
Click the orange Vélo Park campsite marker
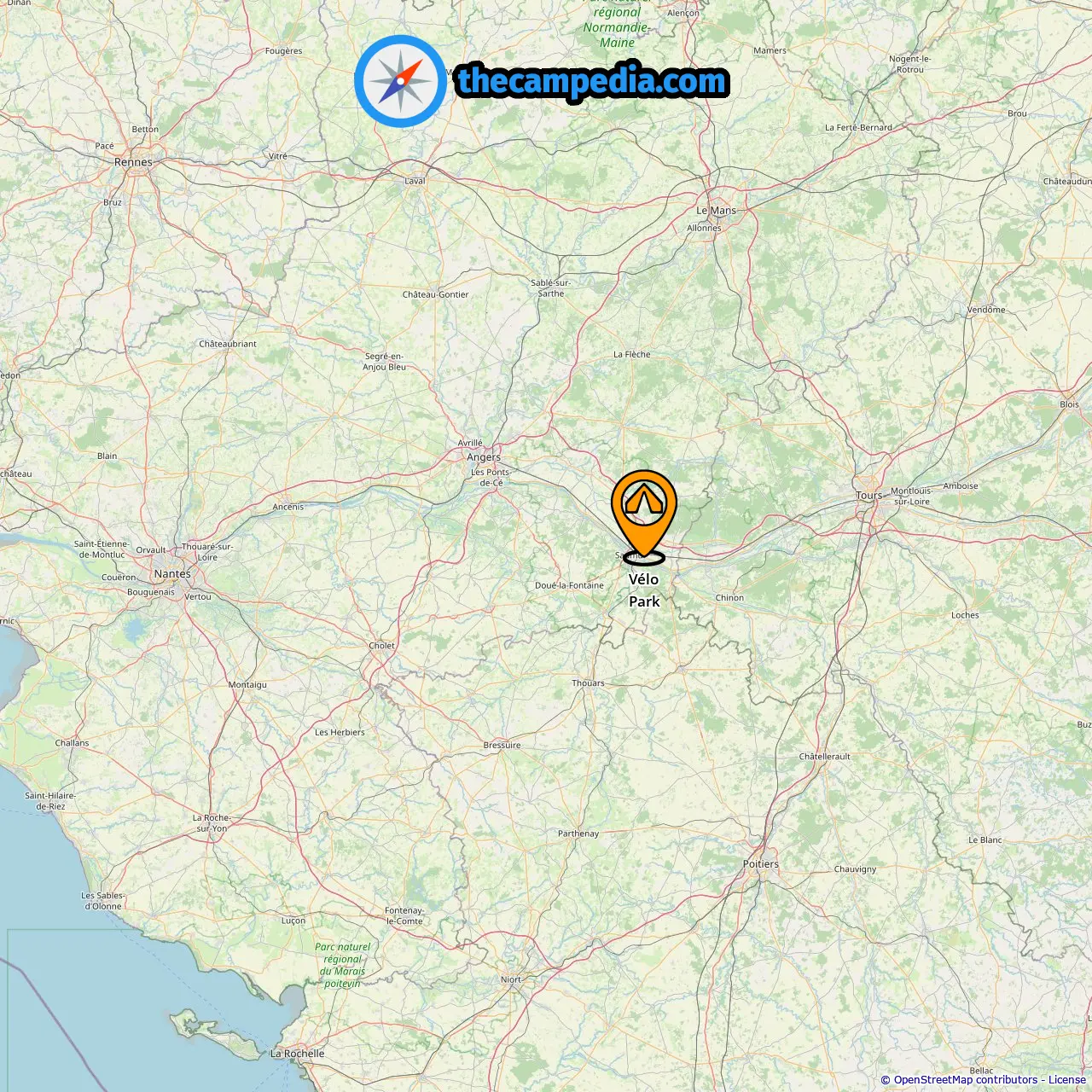tap(643, 515)
